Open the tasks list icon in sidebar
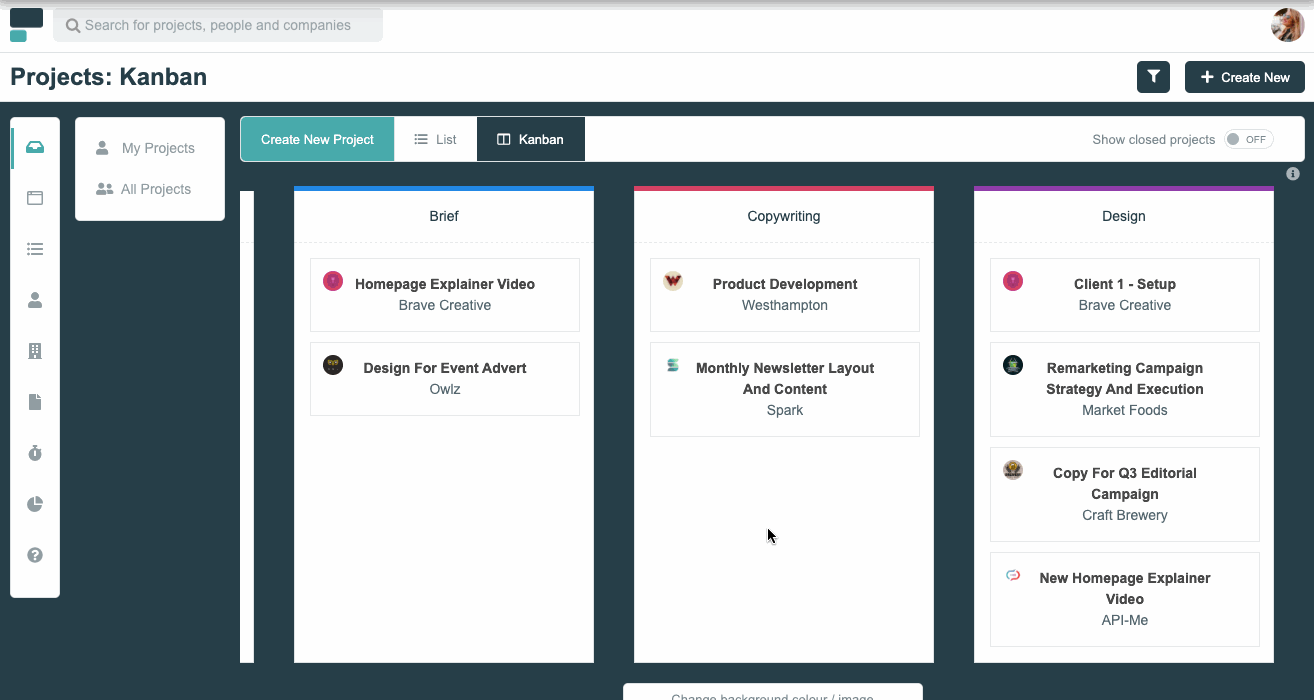 (34, 248)
